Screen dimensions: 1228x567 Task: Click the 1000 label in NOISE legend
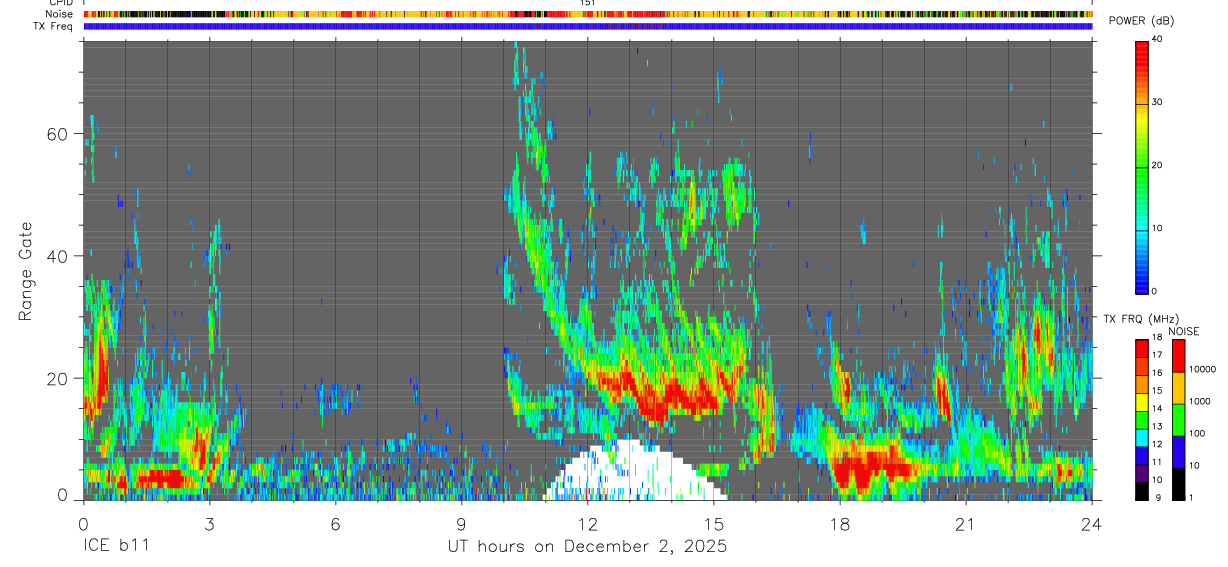[x=1200, y=401]
